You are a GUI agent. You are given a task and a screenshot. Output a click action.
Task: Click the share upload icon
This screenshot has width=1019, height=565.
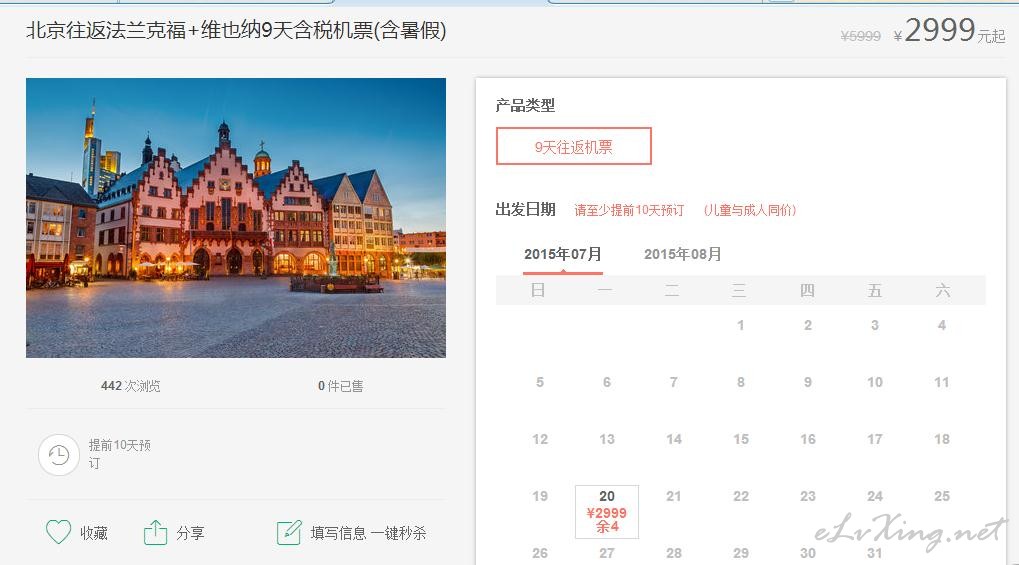(155, 532)
